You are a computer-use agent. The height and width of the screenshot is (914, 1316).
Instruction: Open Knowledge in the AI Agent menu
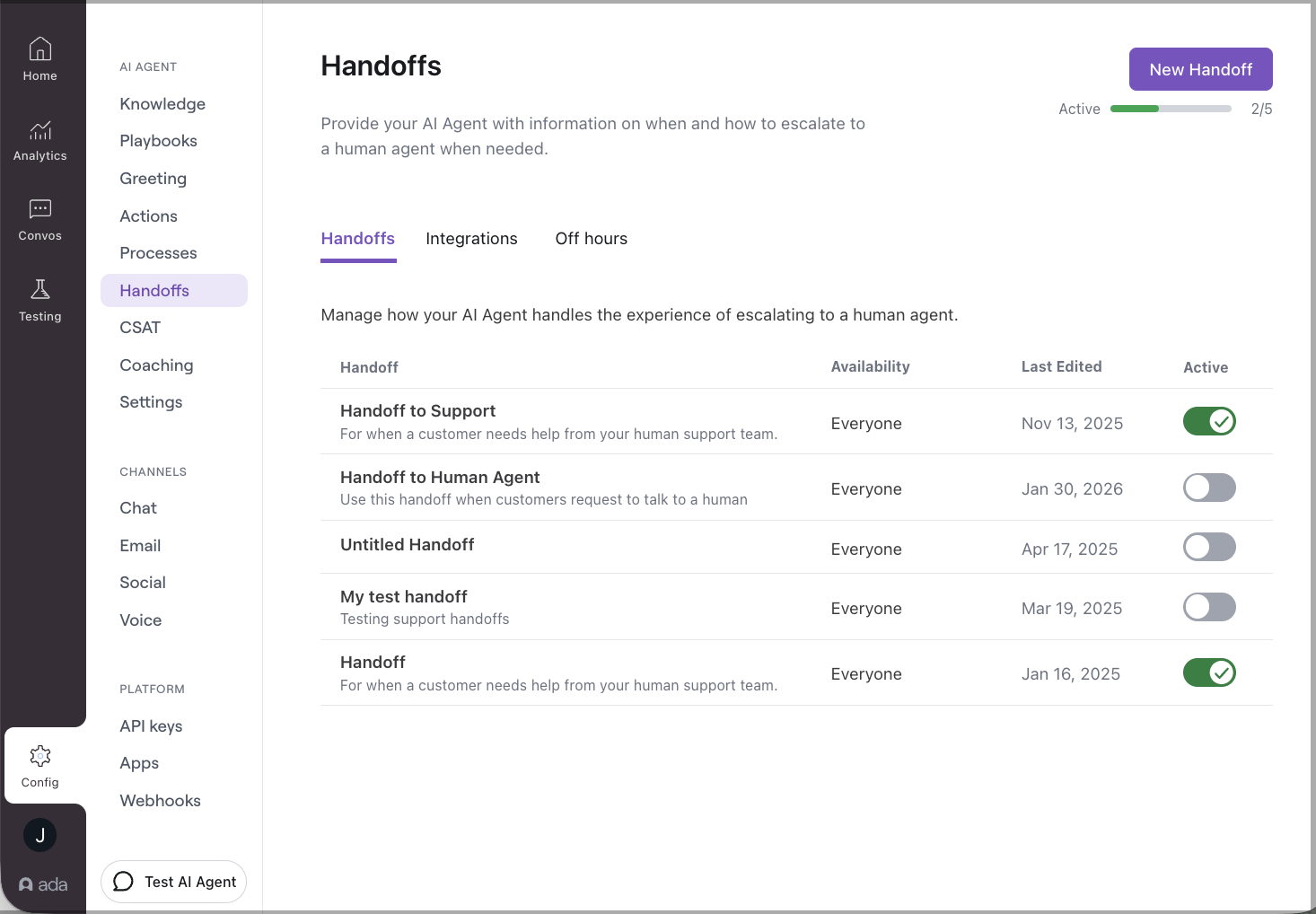click(162, 104)
